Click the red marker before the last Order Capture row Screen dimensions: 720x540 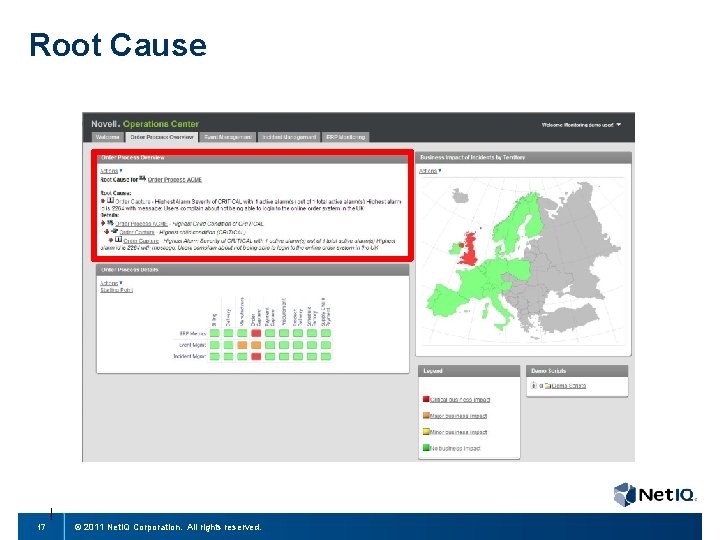pos(111,241)
